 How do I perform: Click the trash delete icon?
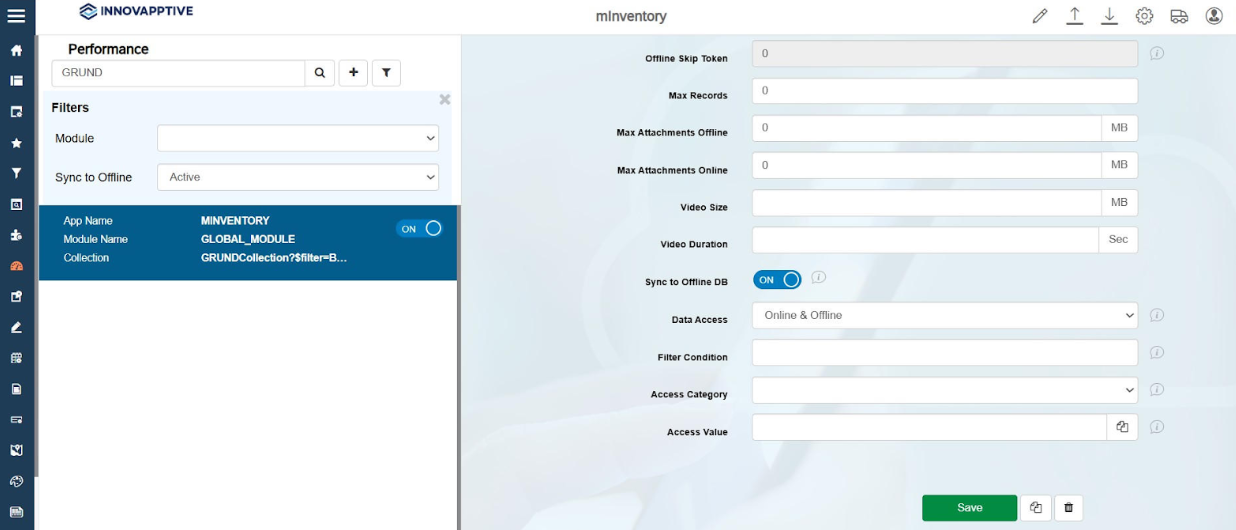pyautogui.click(x=1068, y=508)
